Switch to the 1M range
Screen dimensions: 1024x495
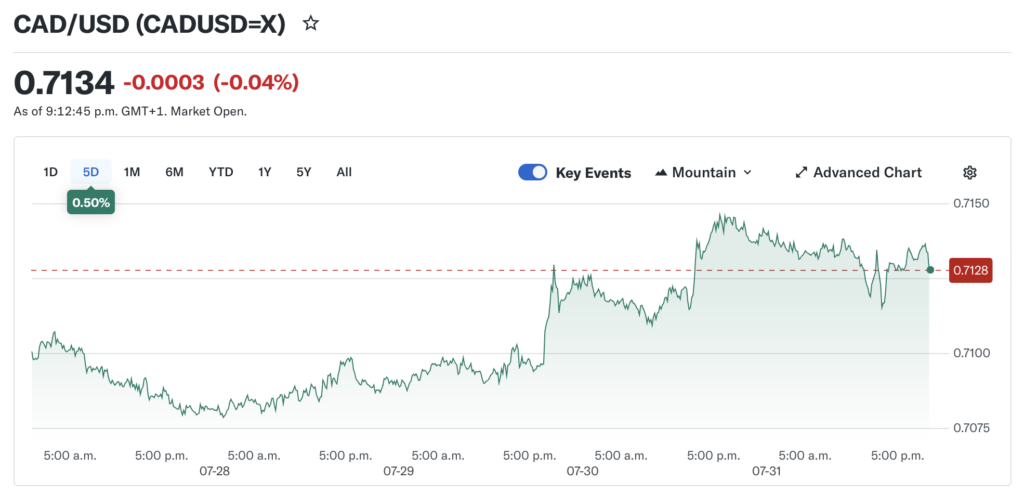(133, 172)
